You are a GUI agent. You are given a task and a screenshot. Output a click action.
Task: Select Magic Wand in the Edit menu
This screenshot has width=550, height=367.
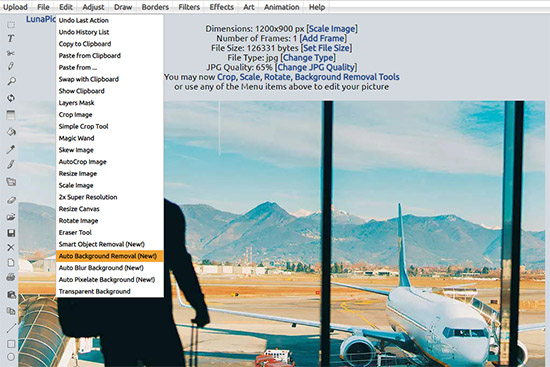tap(76, 138)
